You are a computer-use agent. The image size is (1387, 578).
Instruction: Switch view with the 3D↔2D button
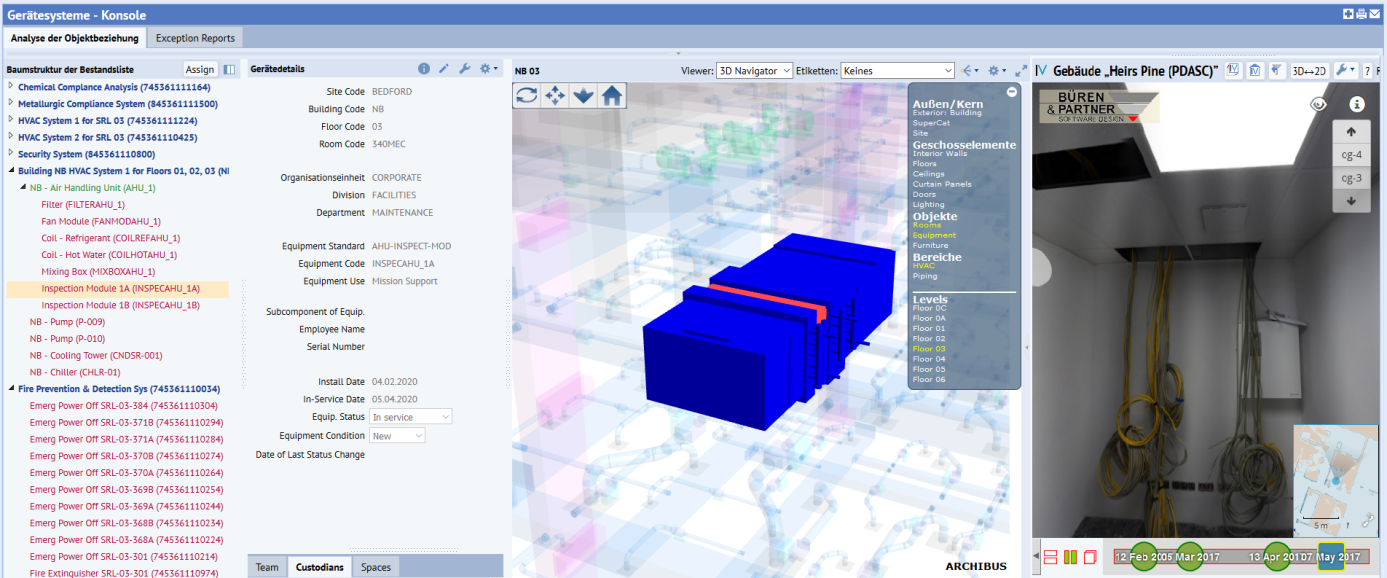point(1309,70)
